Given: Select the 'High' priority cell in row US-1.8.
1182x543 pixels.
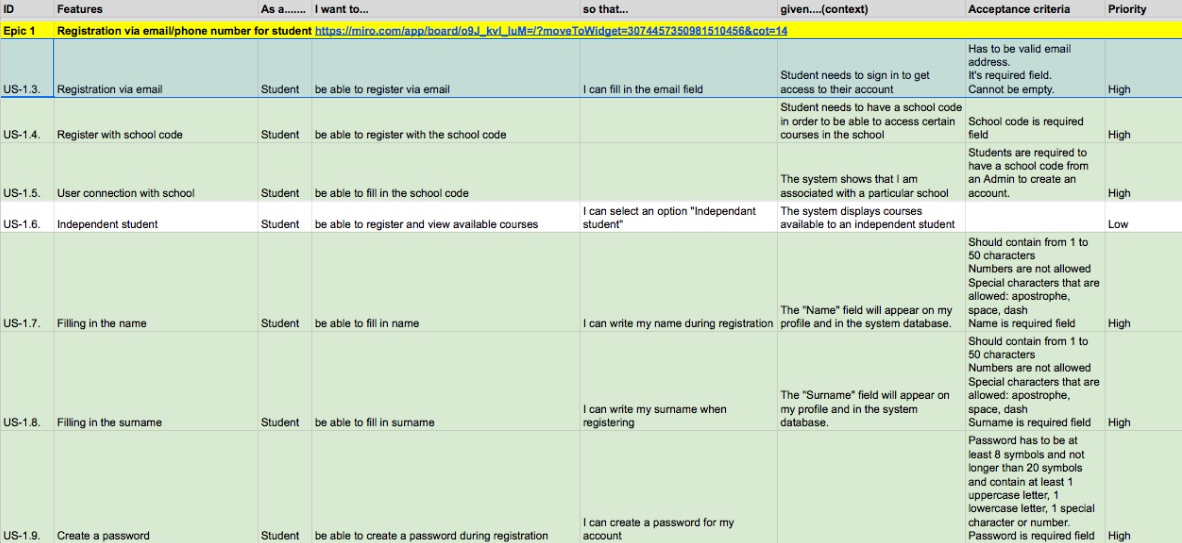Looking at the screenshot, I should (x=1144, y=382).
